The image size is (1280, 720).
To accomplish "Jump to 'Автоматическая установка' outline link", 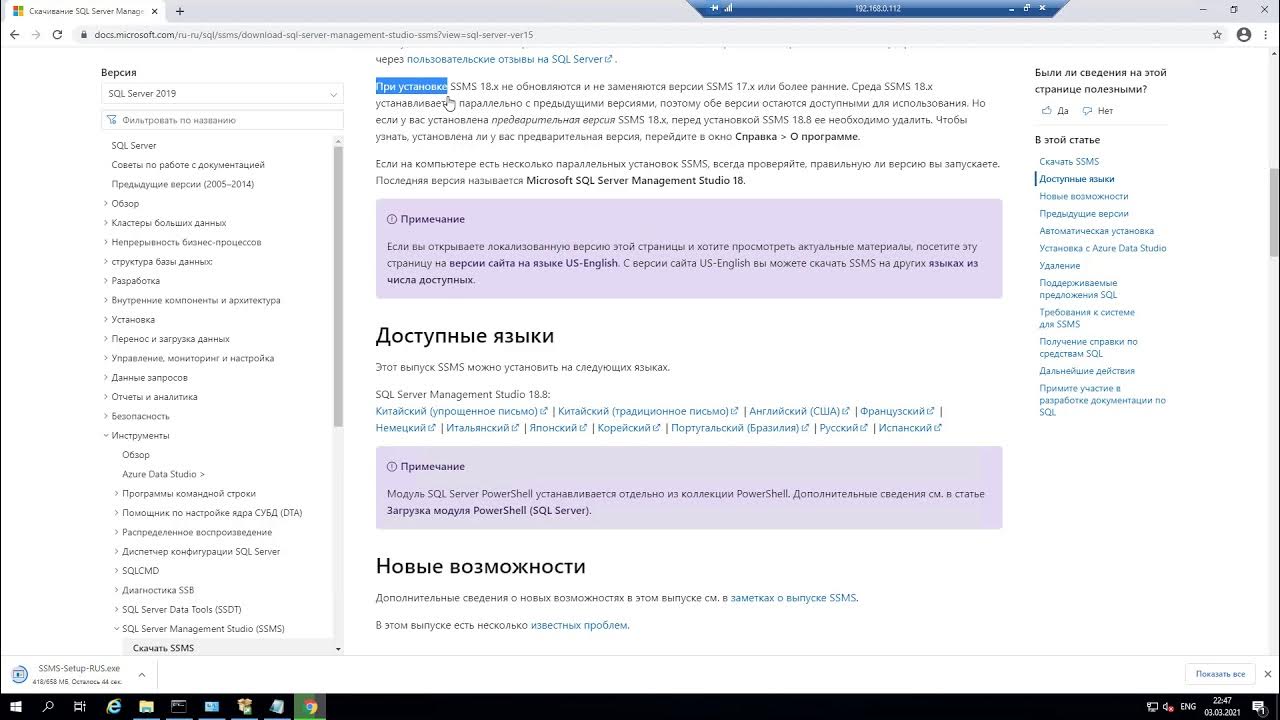I will (1096, 231).
